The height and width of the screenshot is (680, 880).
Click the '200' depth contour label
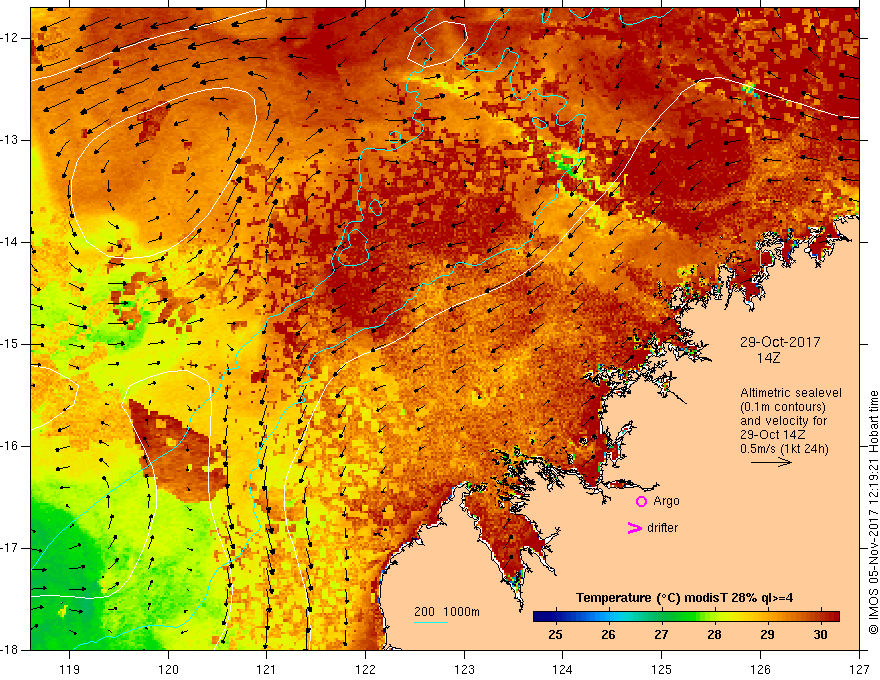[x=424, y=612]
